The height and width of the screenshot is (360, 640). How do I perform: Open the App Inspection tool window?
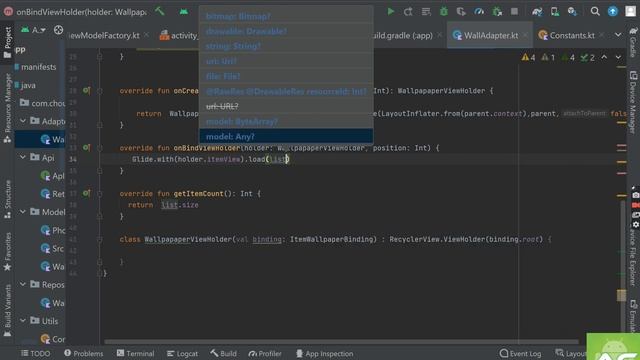tap(324, 353)
